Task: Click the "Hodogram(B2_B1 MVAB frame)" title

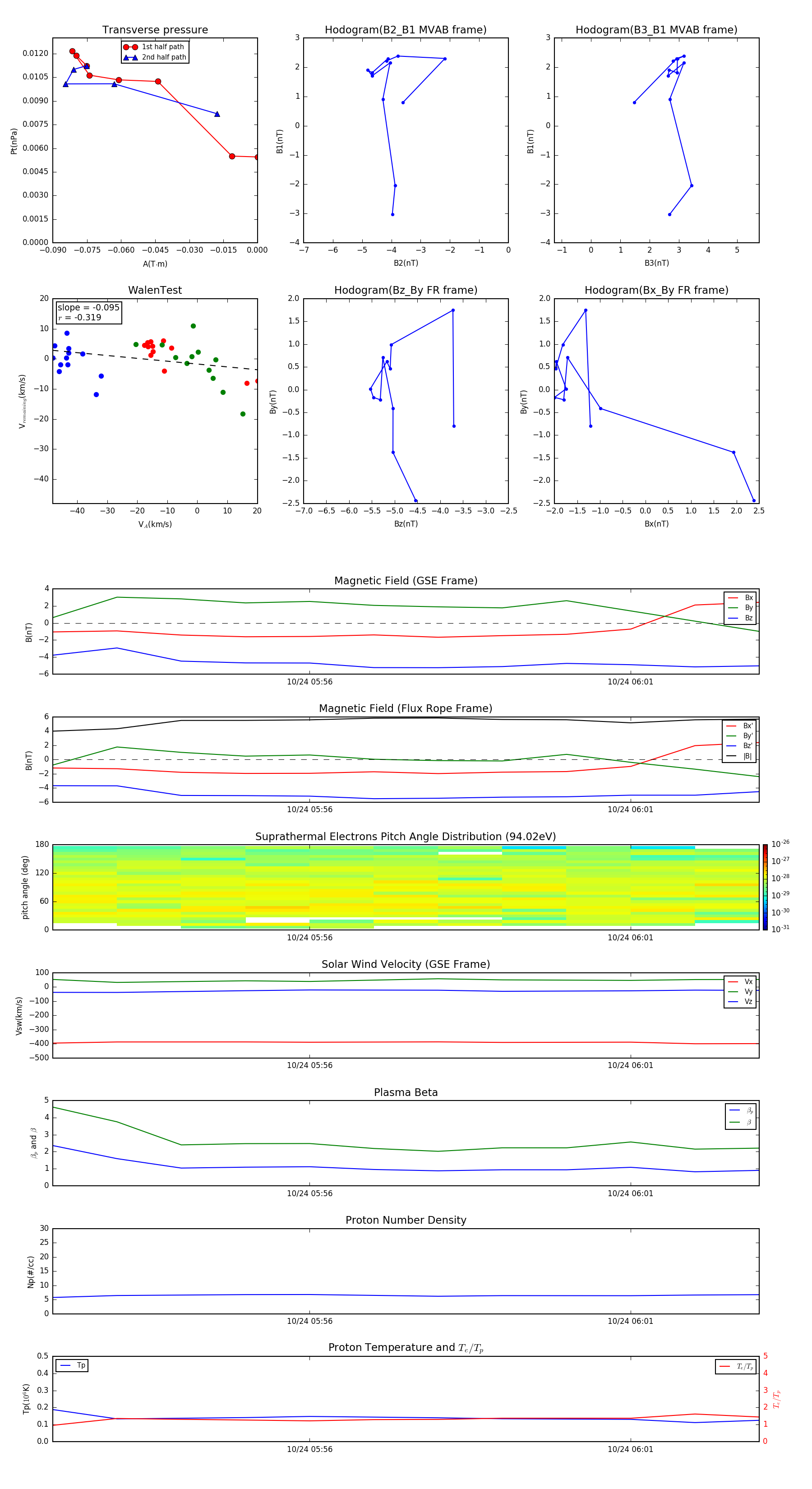Action: point(406,29)
